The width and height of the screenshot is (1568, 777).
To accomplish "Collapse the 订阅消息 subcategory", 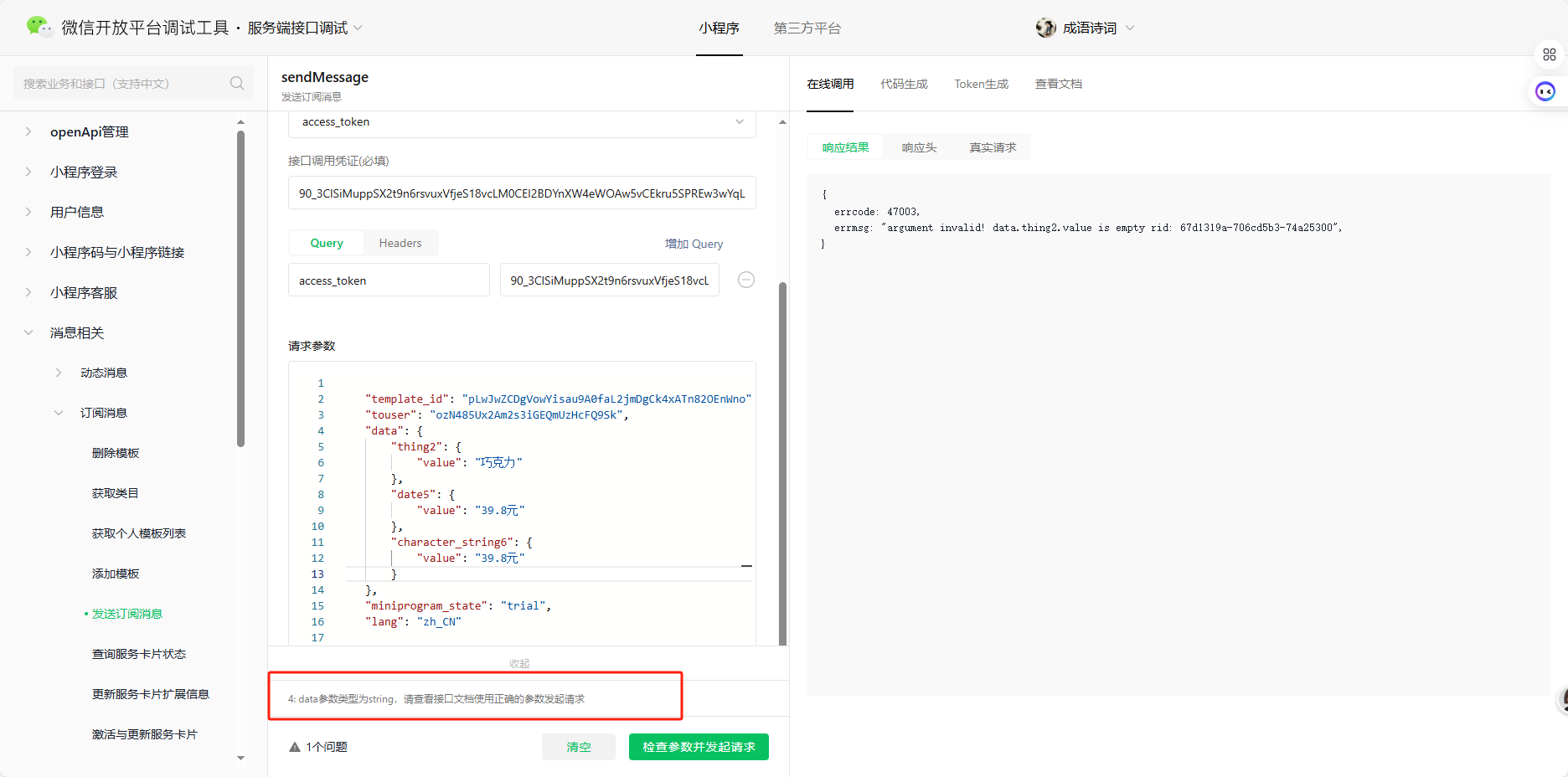I will click(x=59, y=413).
